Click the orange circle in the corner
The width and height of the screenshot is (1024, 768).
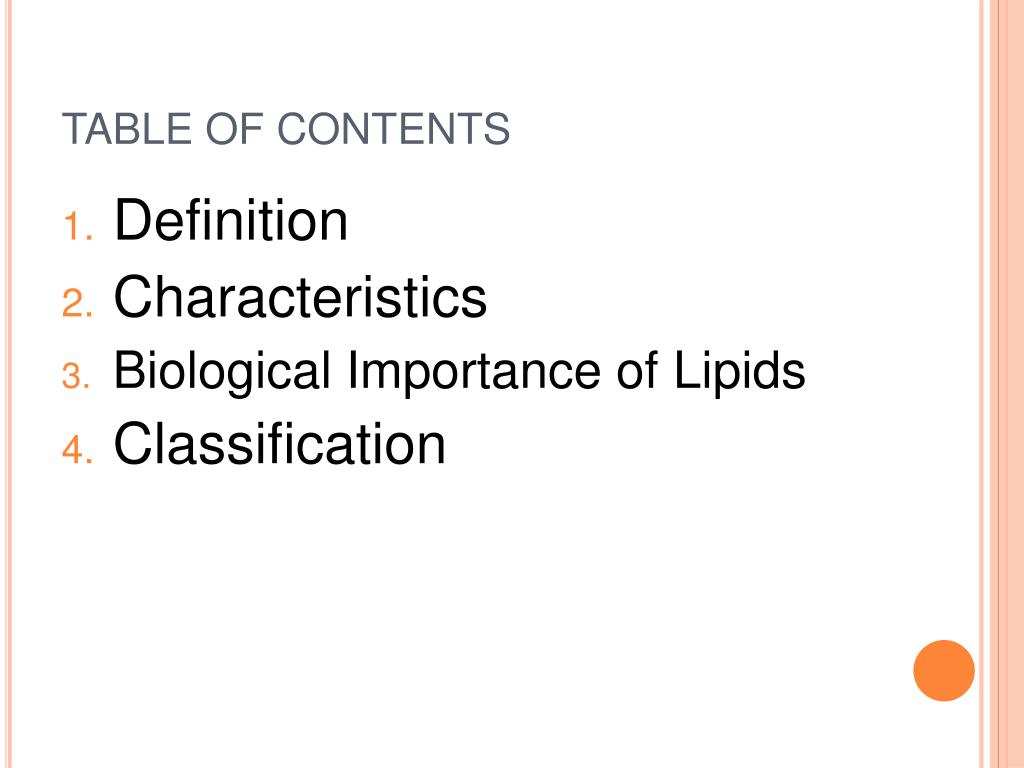pos(944,671)
